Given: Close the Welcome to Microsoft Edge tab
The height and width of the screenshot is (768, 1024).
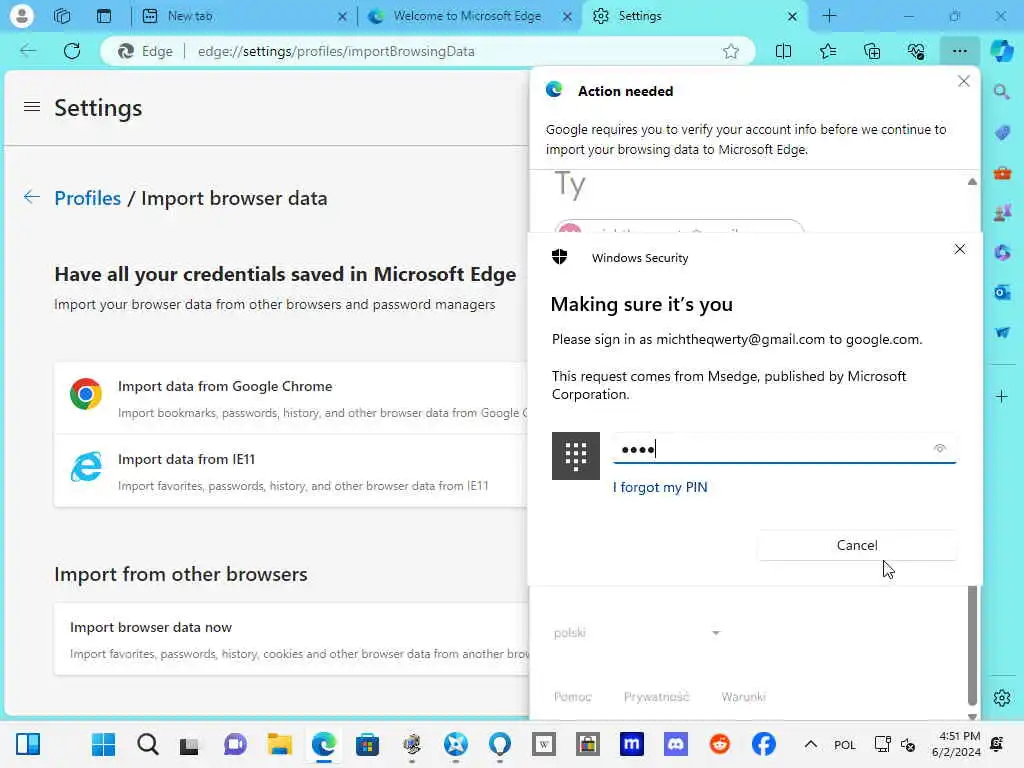Looking at the screenshot, I should point(568,16).
